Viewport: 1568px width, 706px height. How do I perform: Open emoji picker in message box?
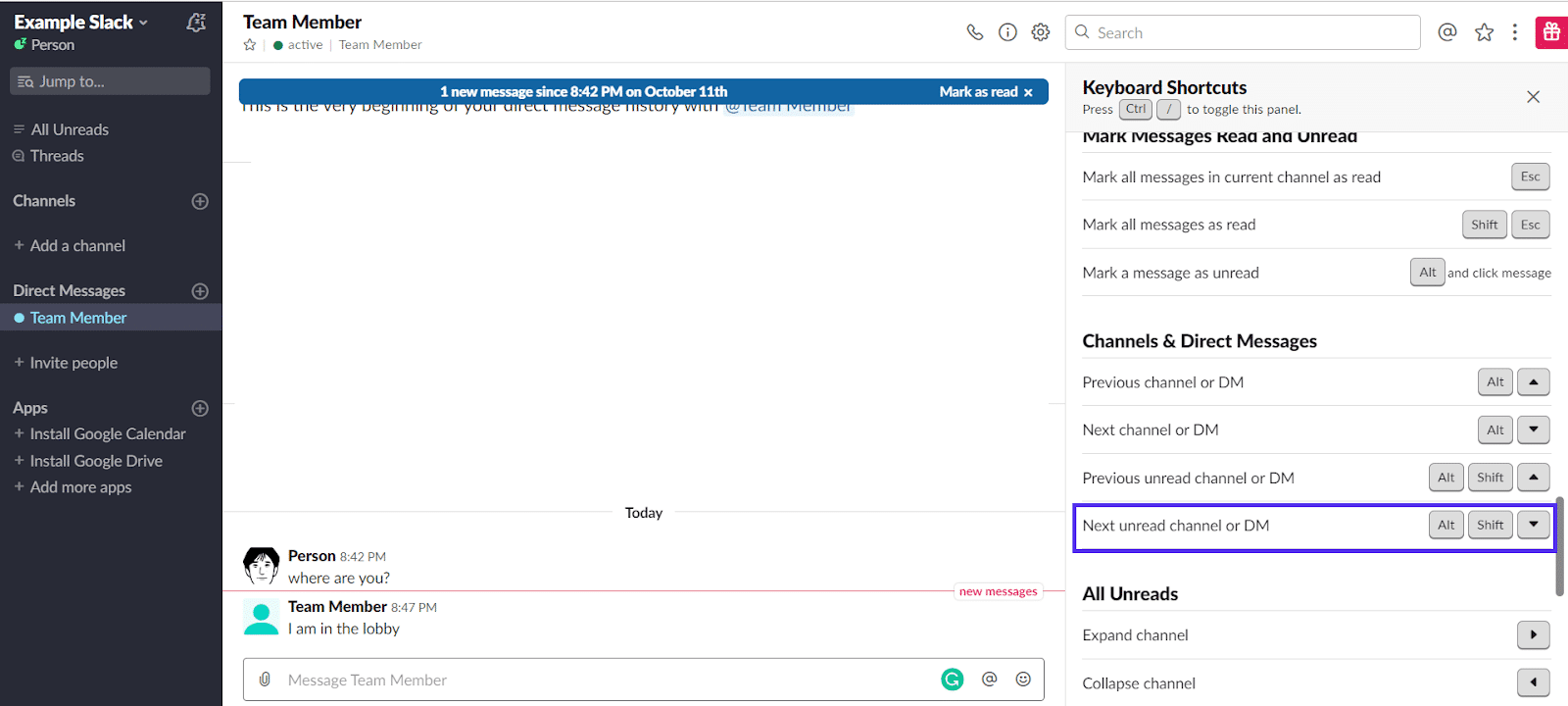[1023, 680]
